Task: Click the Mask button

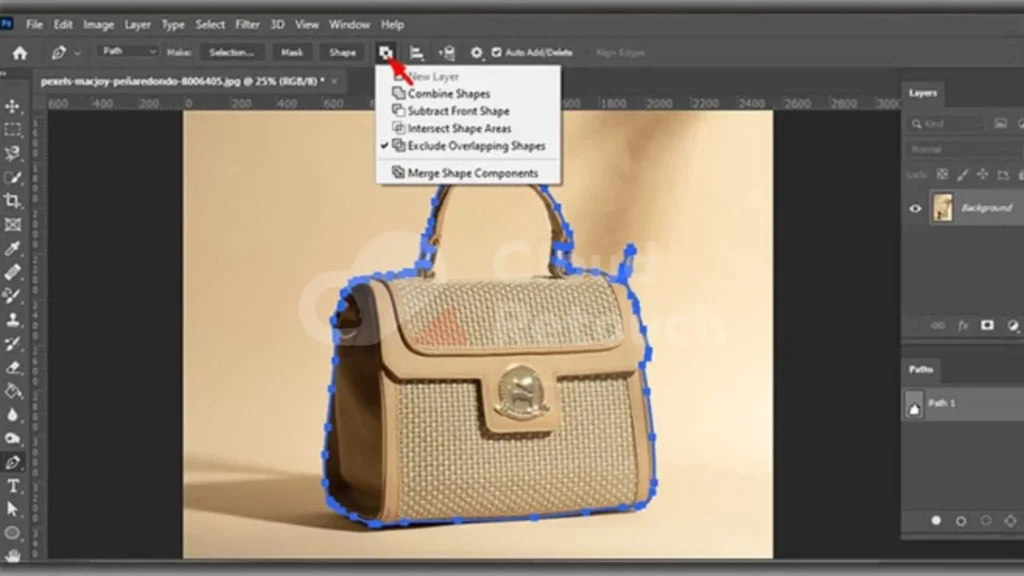Action: [x=292, y=52]
